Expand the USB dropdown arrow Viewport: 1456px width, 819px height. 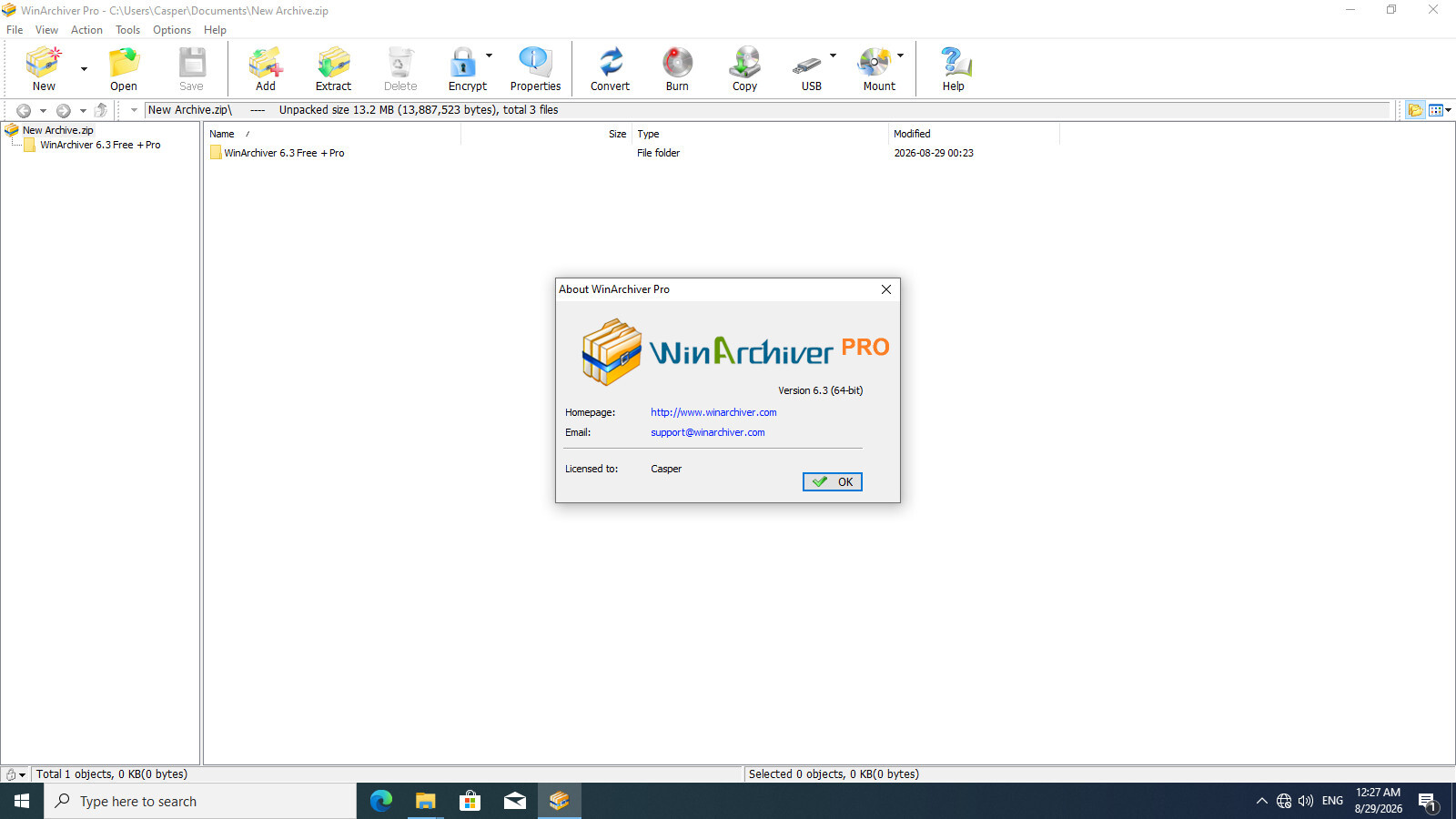coord(833,56)
